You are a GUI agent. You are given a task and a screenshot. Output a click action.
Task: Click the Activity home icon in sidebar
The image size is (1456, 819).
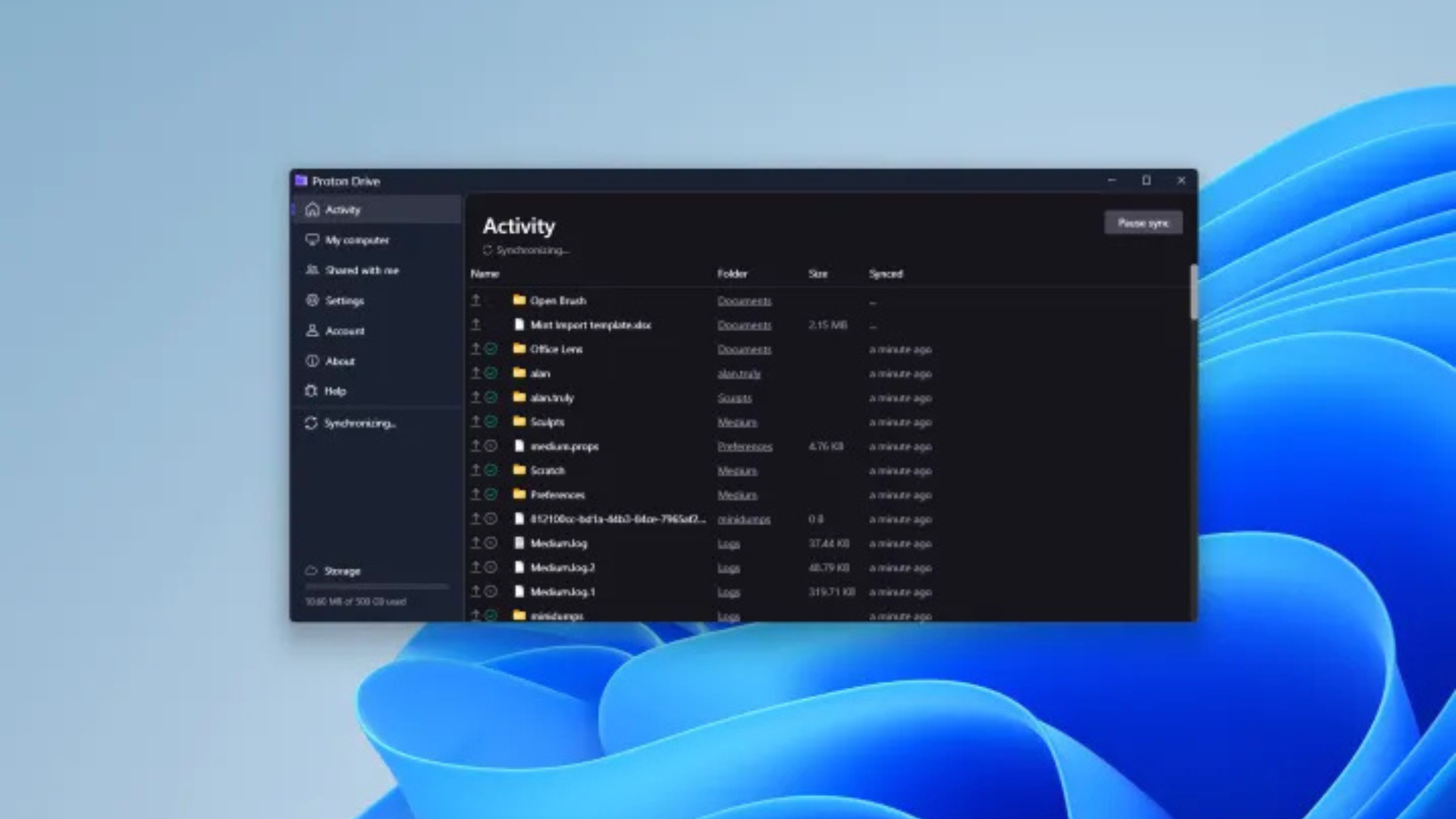pyautogui.click(x=312, y=209)
